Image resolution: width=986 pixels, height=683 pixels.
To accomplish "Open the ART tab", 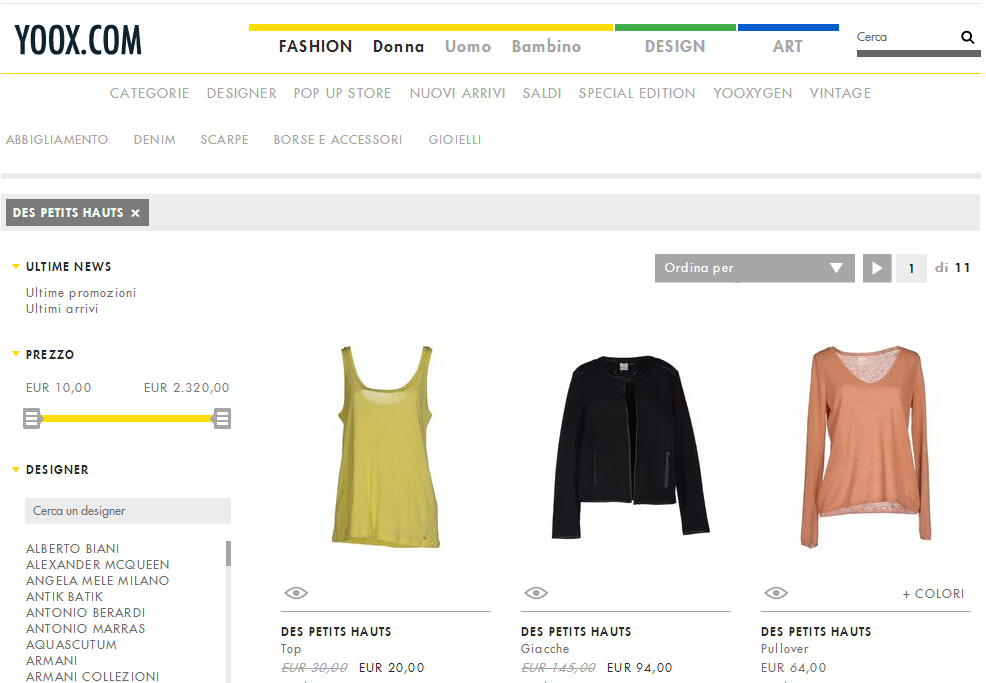I will pos(788,47).
